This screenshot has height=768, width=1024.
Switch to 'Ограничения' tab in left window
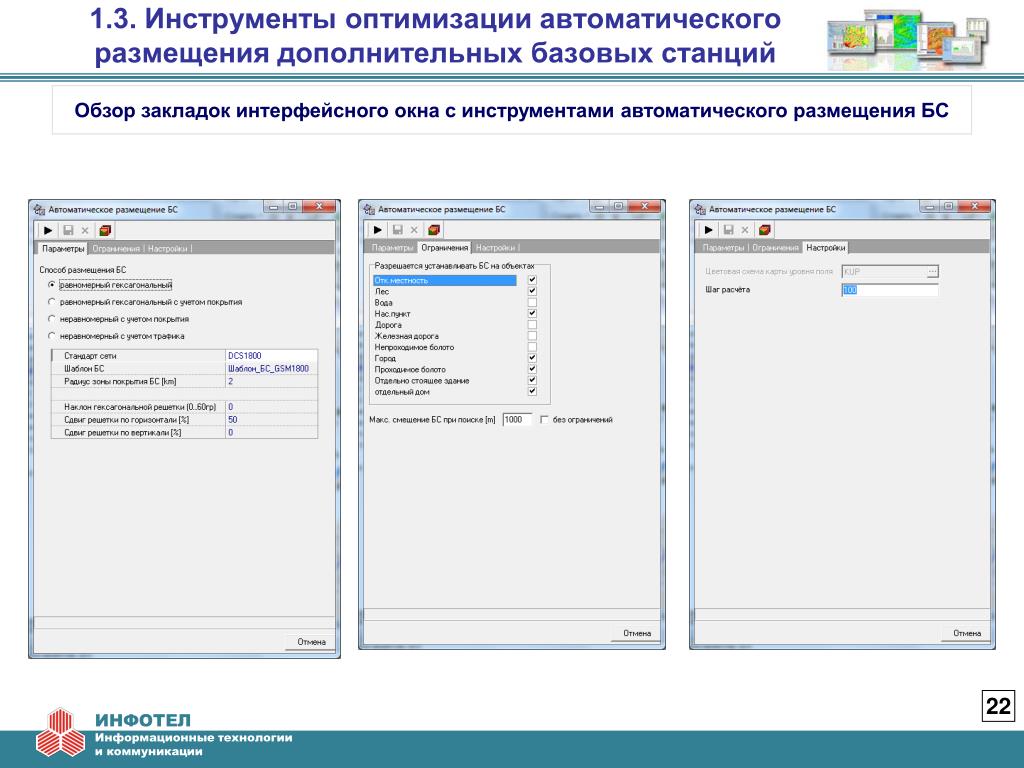click(x=116, y=249)
